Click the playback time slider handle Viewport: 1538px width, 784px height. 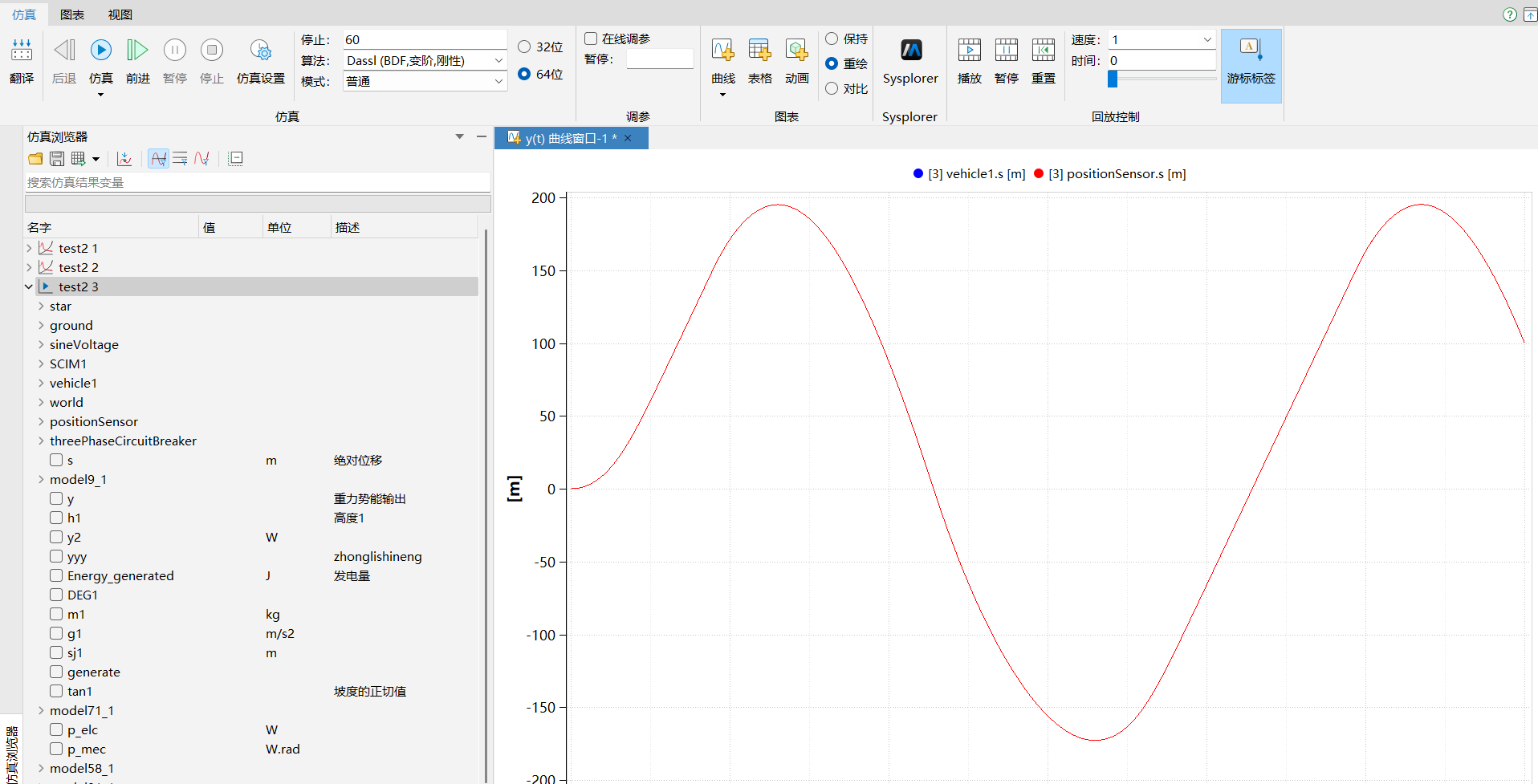click(x=1113, y=79)
